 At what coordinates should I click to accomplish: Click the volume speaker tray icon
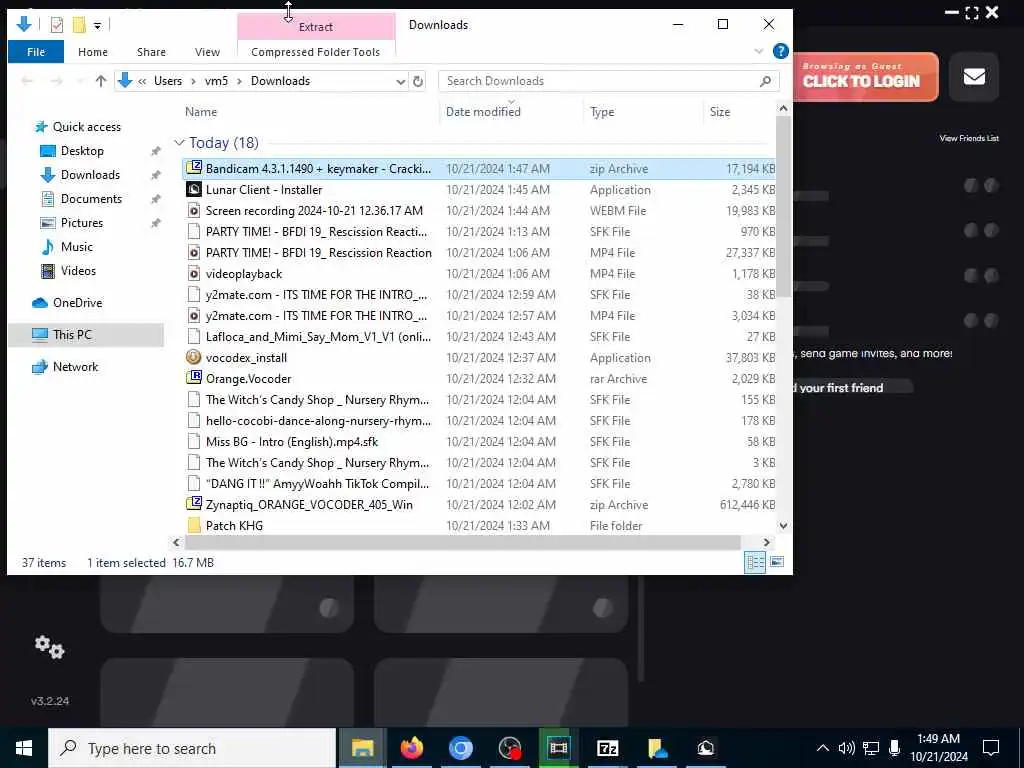coord(846,748)
